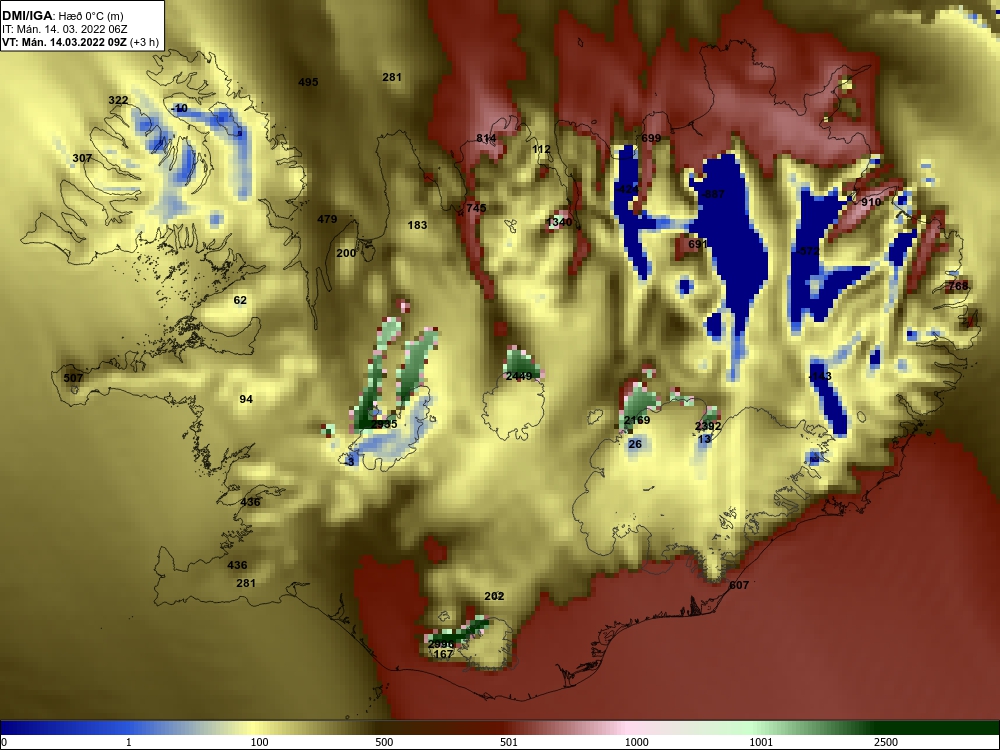The height and width of the screenshot is (750, 1000).
Task: Click the colour scale label 0
Action: tap(4, 742)
